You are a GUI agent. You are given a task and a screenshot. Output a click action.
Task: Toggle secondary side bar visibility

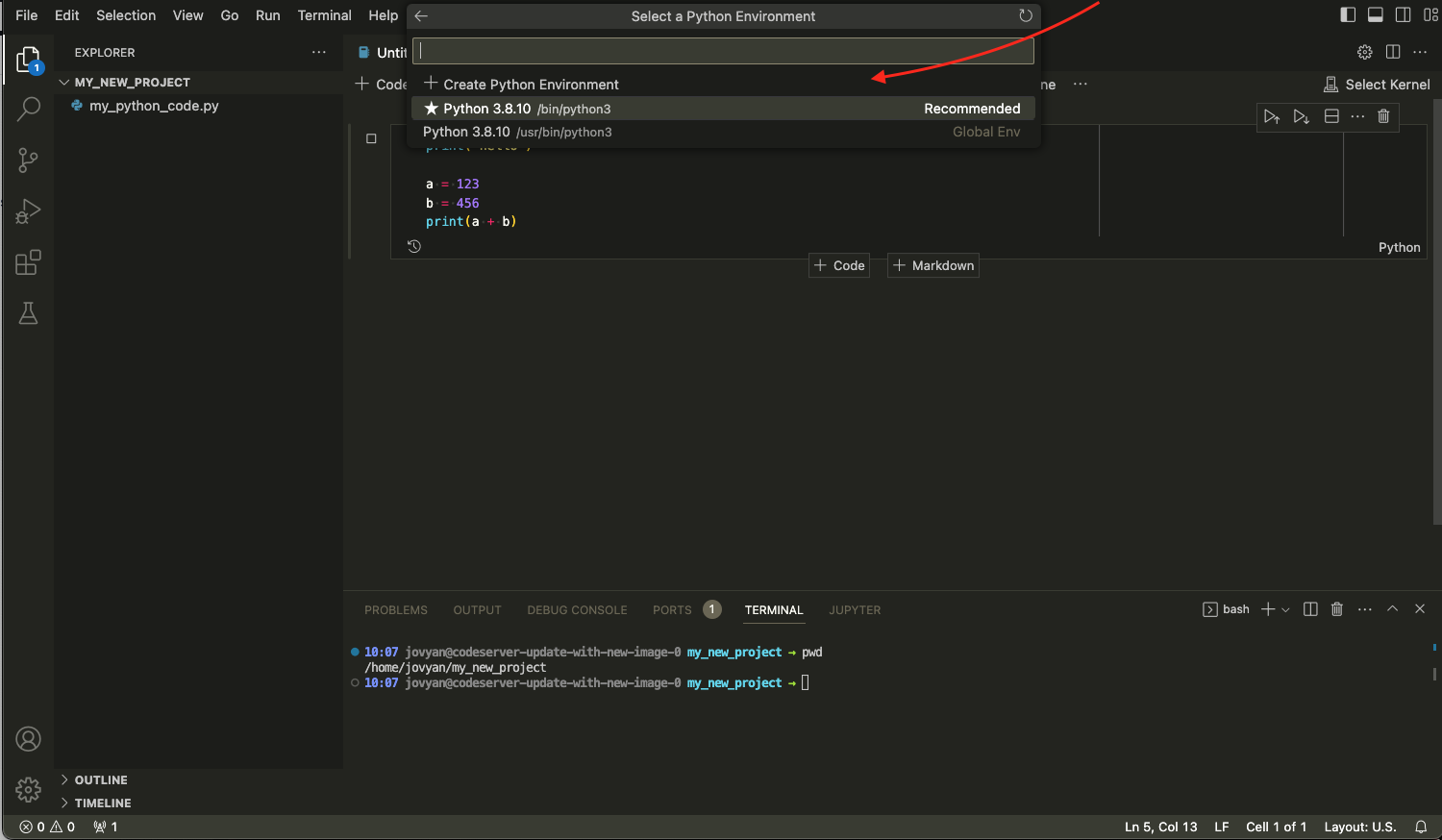[1404, 14]
